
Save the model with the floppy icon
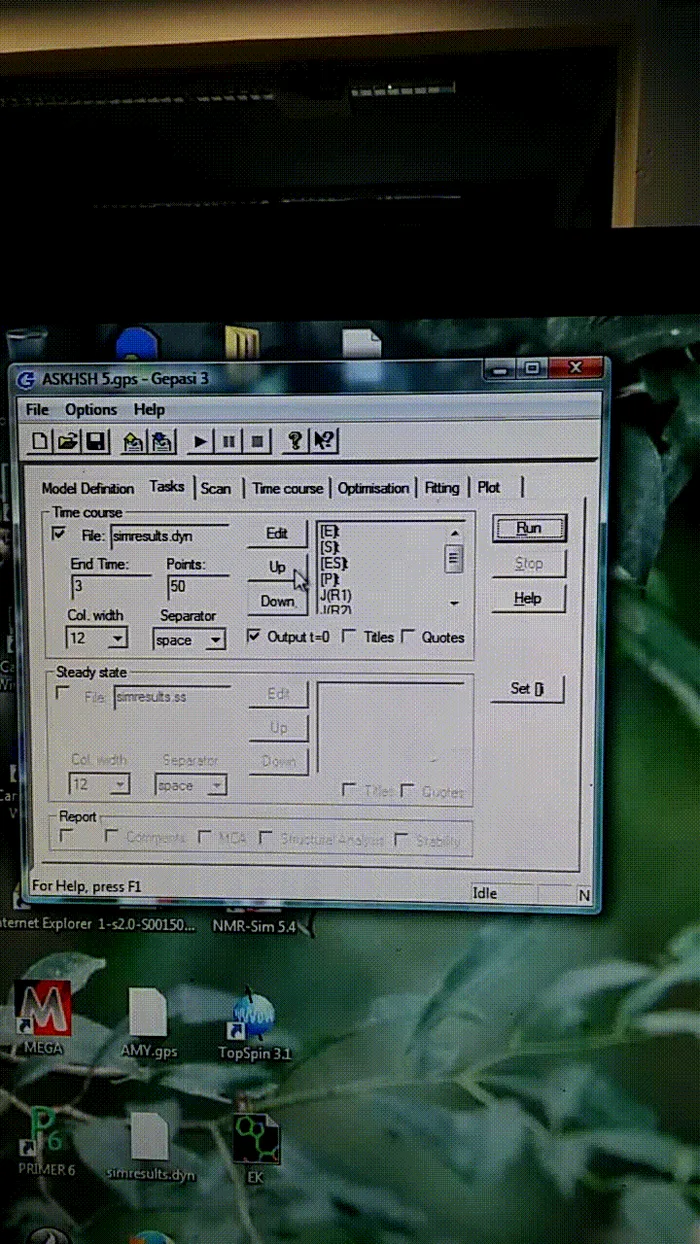coord(95,440)
